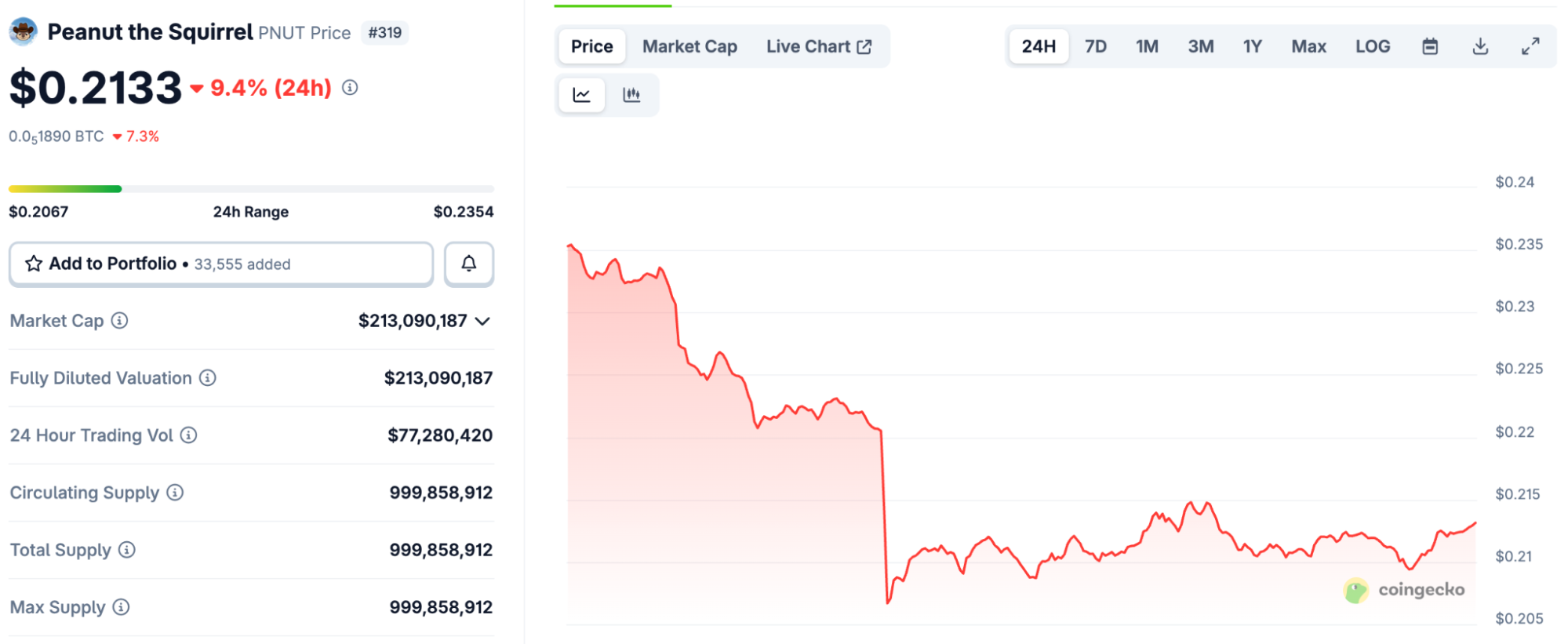Select the line chart view icon
Viewport: 1568px width, 644px height.
click(582, 95)
